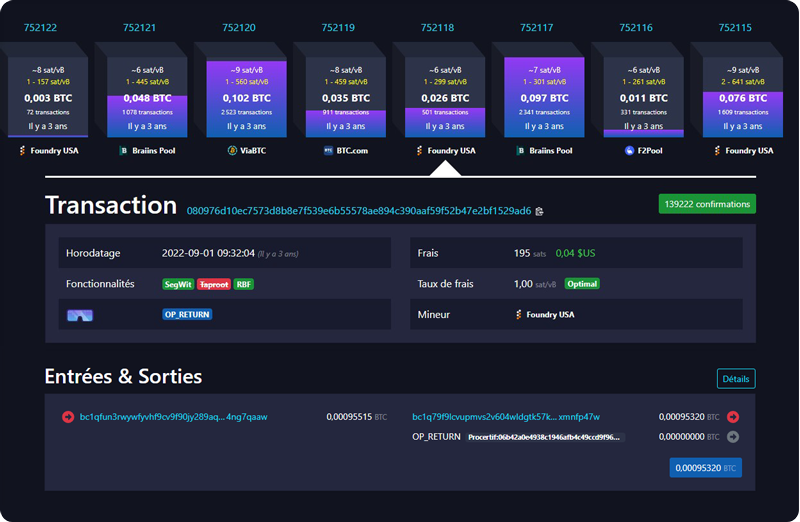
Task: Click the red arrow next to the bc1q79f9 output
Action: (x=733, y=417)
